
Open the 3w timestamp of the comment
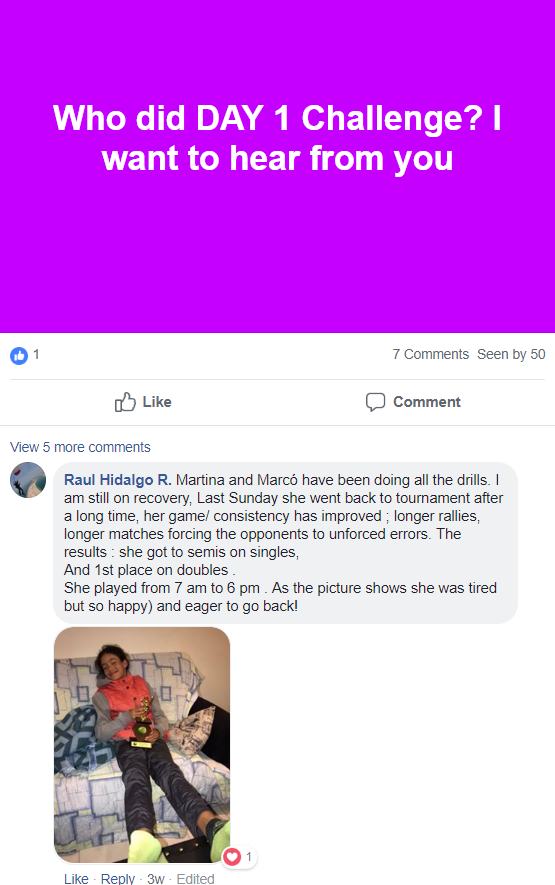pyautogui.click(x=156, y=878)
